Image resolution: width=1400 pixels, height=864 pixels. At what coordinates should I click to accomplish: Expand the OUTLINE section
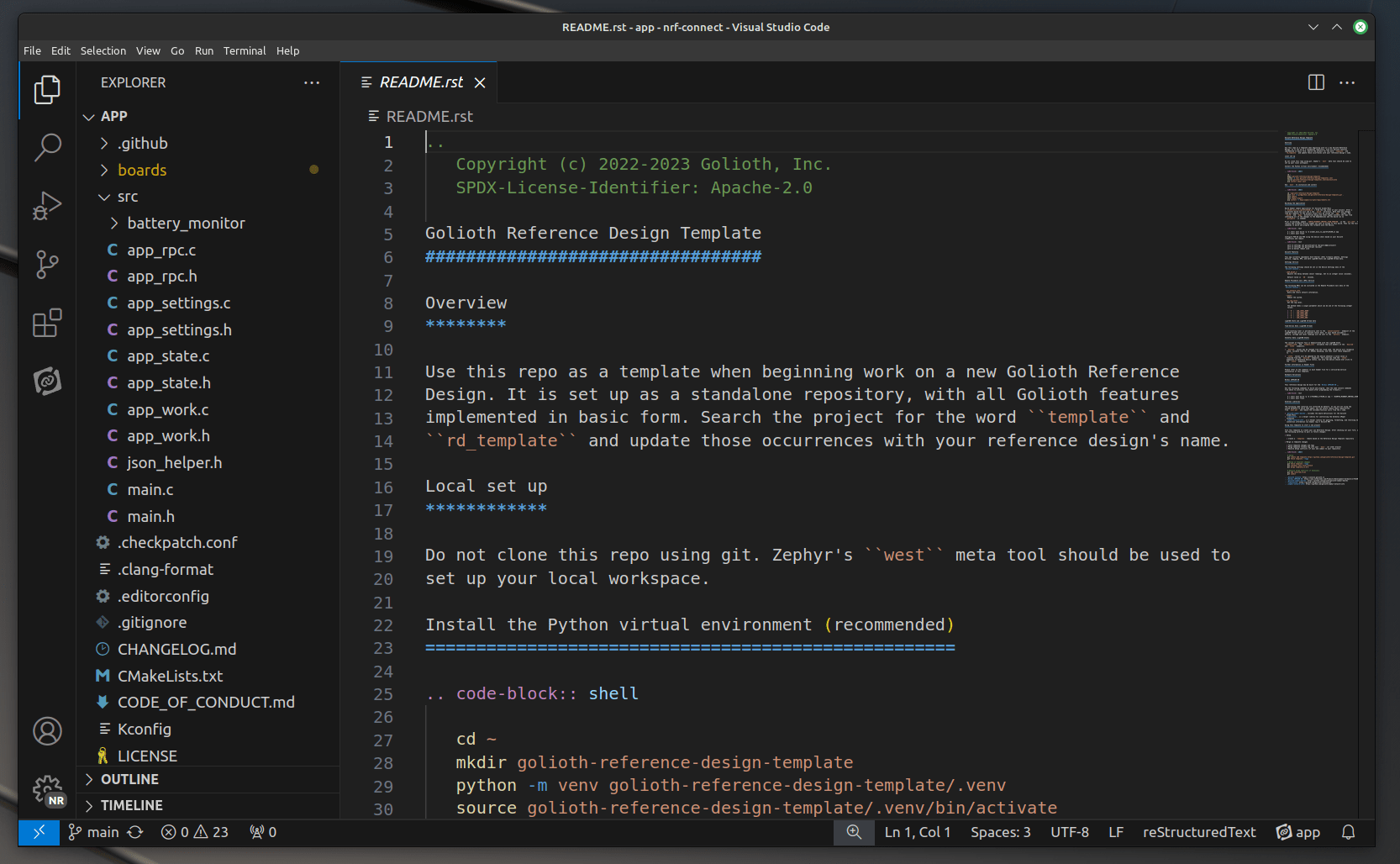208,779
